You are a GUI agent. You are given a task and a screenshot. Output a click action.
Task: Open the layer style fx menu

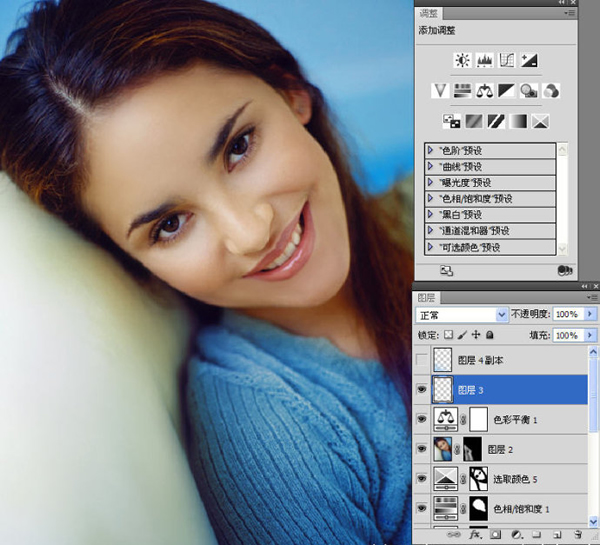pos(475,535)
